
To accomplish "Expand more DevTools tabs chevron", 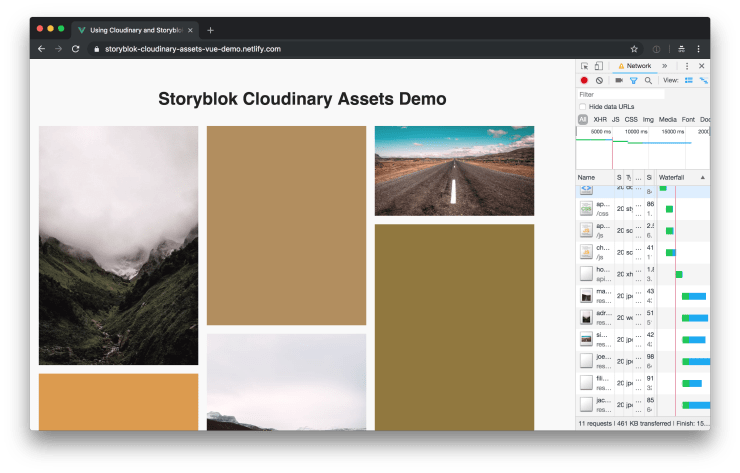I will pyautogui.click(x=665, y=66).
